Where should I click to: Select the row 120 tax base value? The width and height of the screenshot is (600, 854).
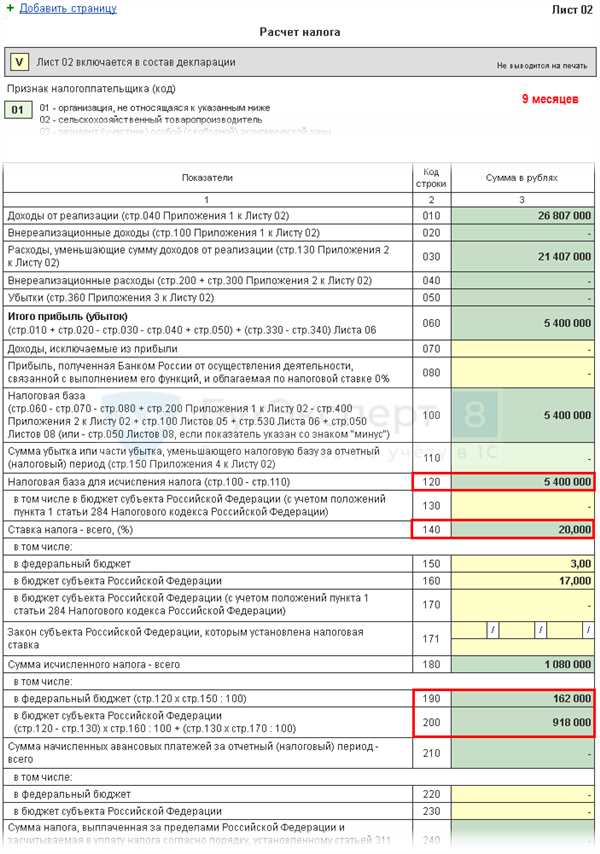pos(523,481)
